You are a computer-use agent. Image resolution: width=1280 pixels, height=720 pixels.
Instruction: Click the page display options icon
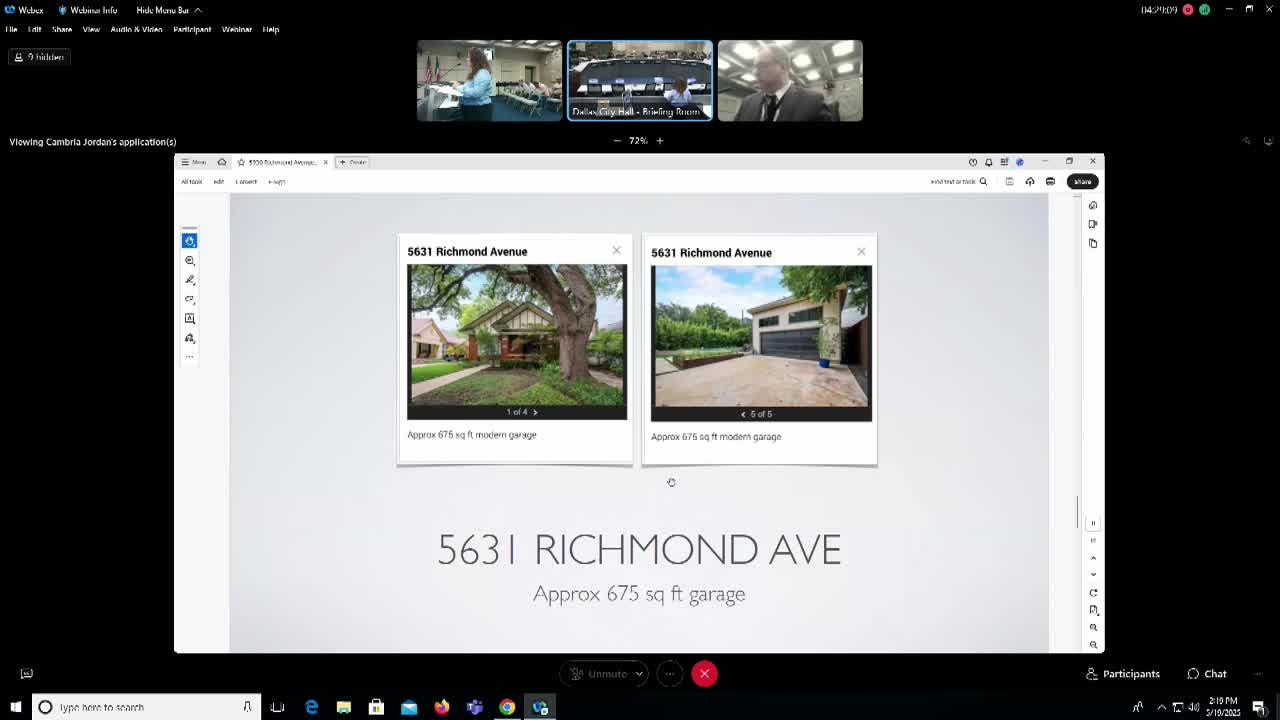(1093, 610)
